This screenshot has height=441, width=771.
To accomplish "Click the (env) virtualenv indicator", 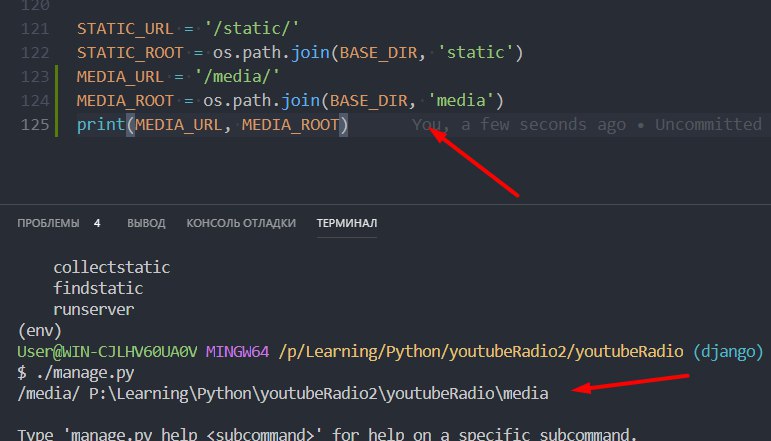I will coord(39,330).
